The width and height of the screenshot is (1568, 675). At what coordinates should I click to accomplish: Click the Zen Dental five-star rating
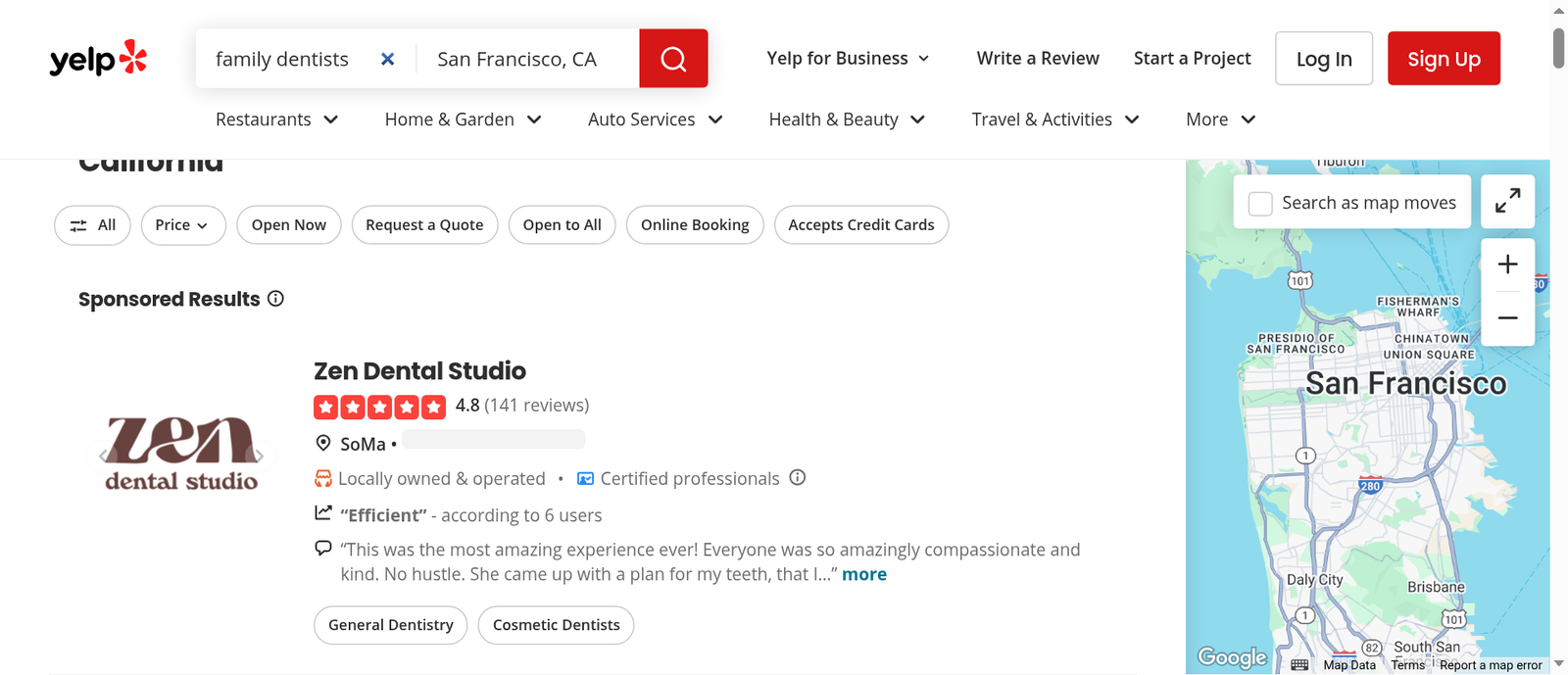(379, 406)
